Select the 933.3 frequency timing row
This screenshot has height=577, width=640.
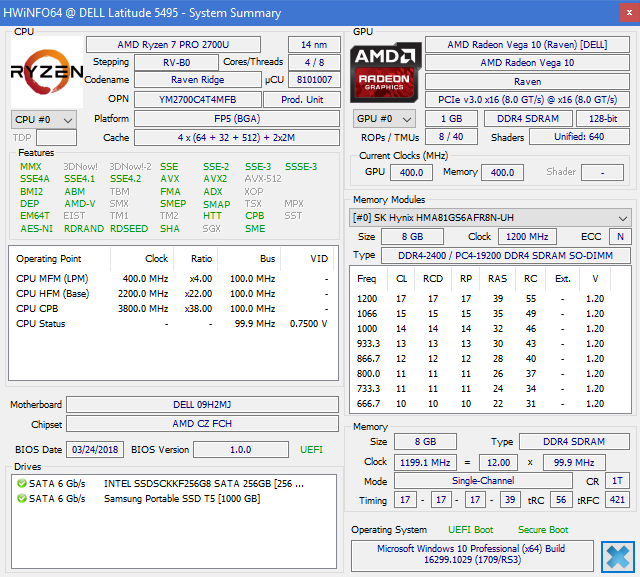[490, 344]
